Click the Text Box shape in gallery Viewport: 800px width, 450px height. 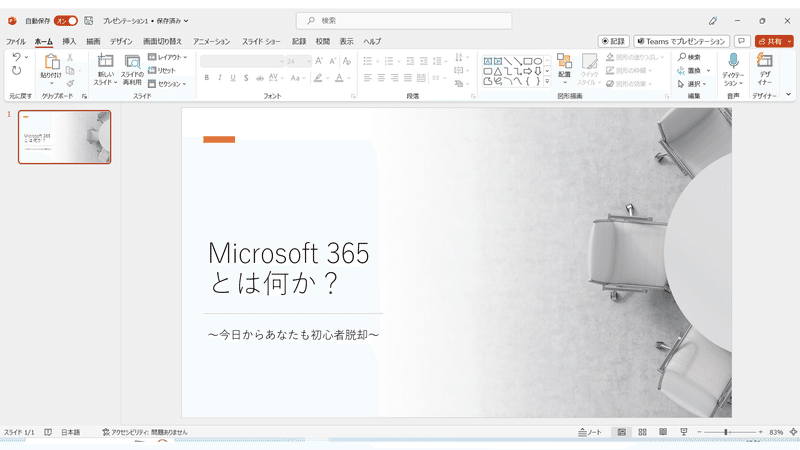(x=488, y=61)
